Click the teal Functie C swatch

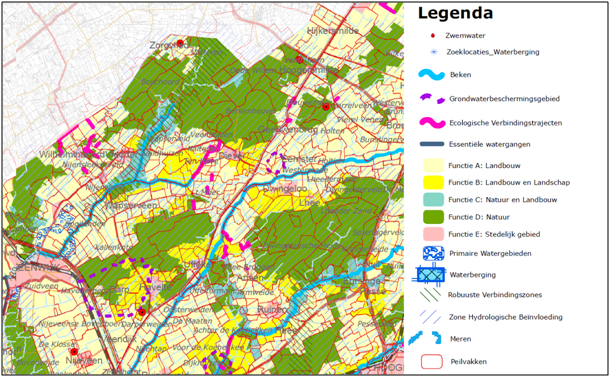click(433, 200)
